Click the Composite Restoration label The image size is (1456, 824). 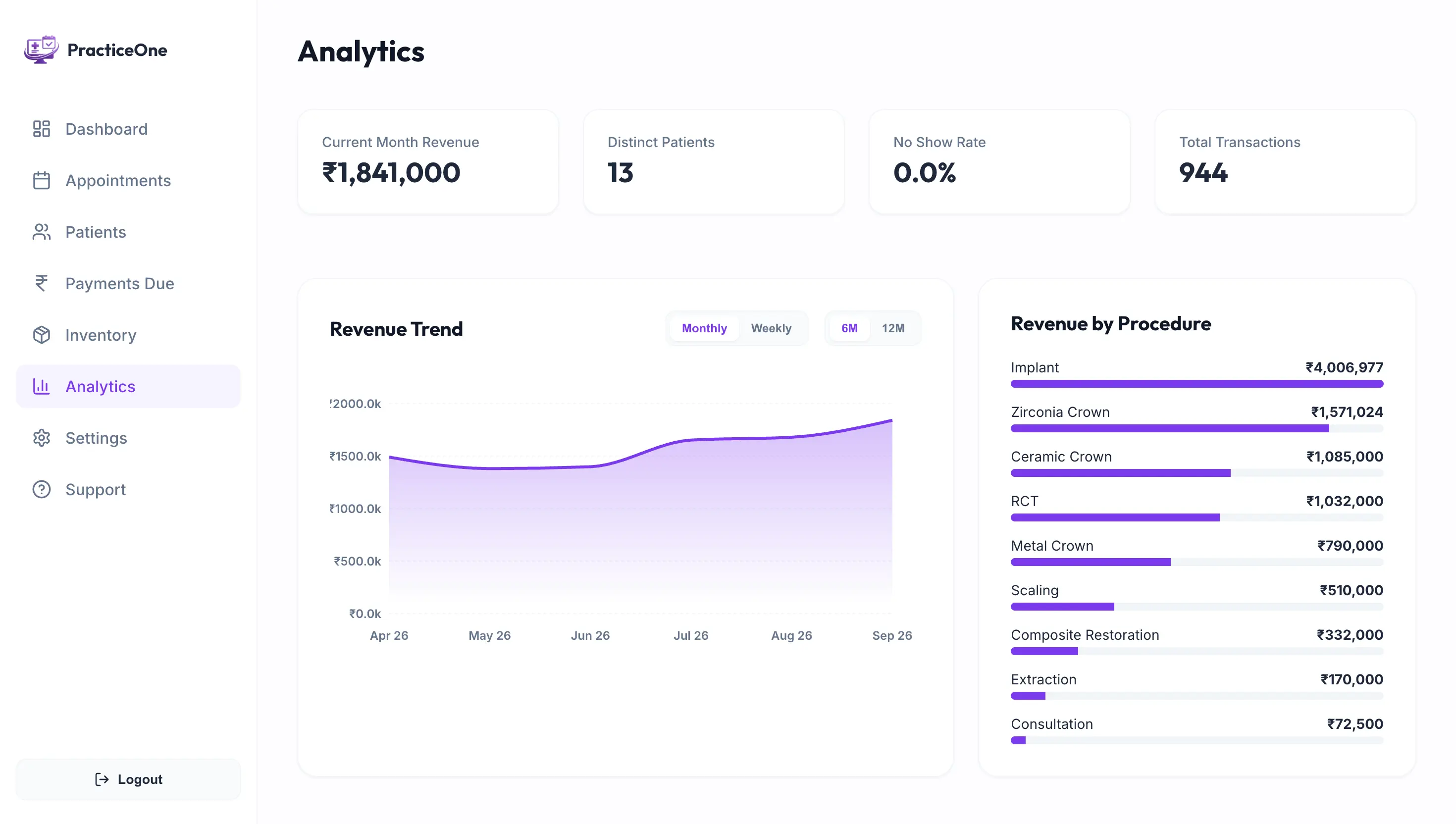pos(1085,635)
